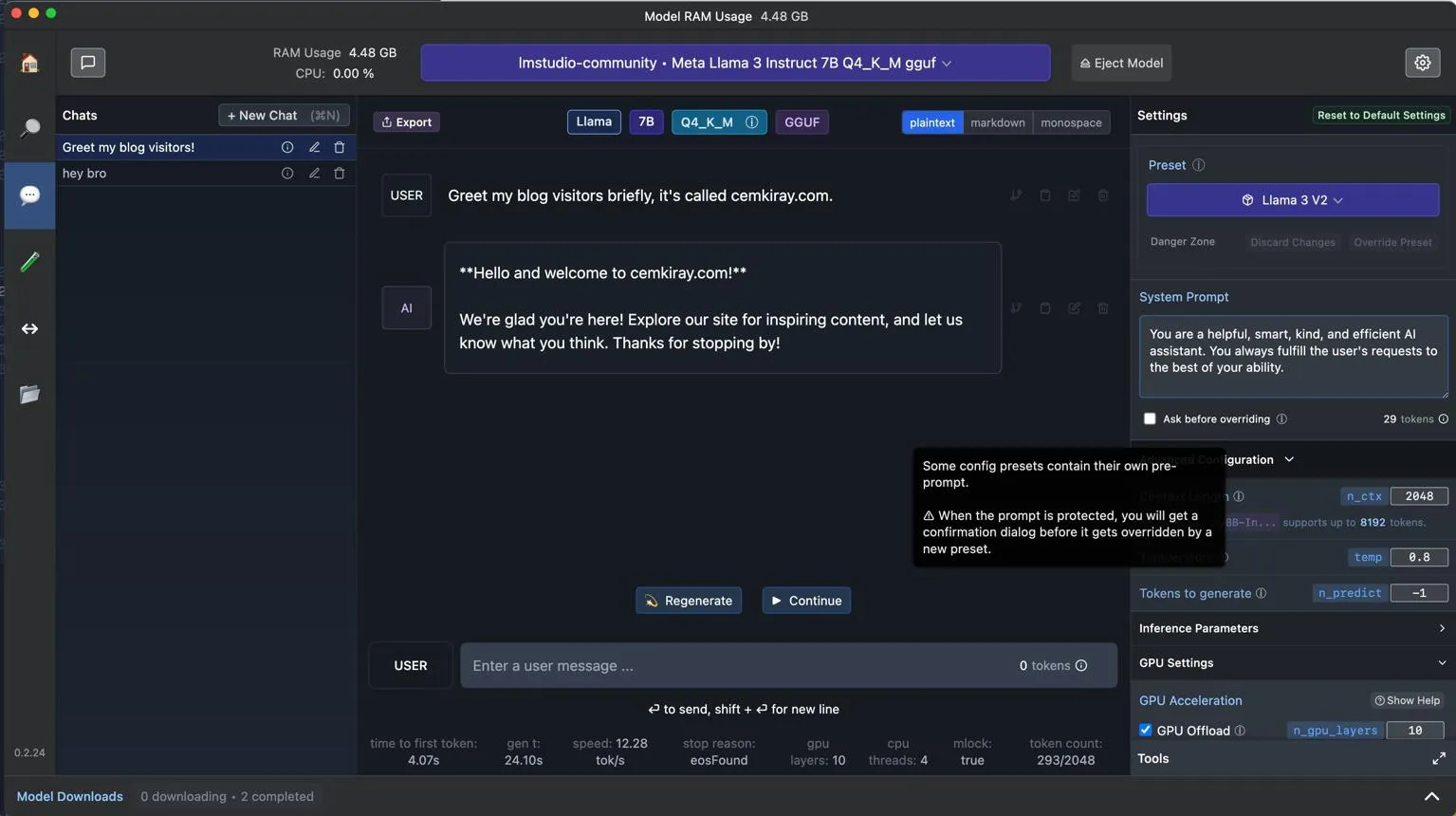Open the Search (magnifier) sidebar icon

click(29, 128)
